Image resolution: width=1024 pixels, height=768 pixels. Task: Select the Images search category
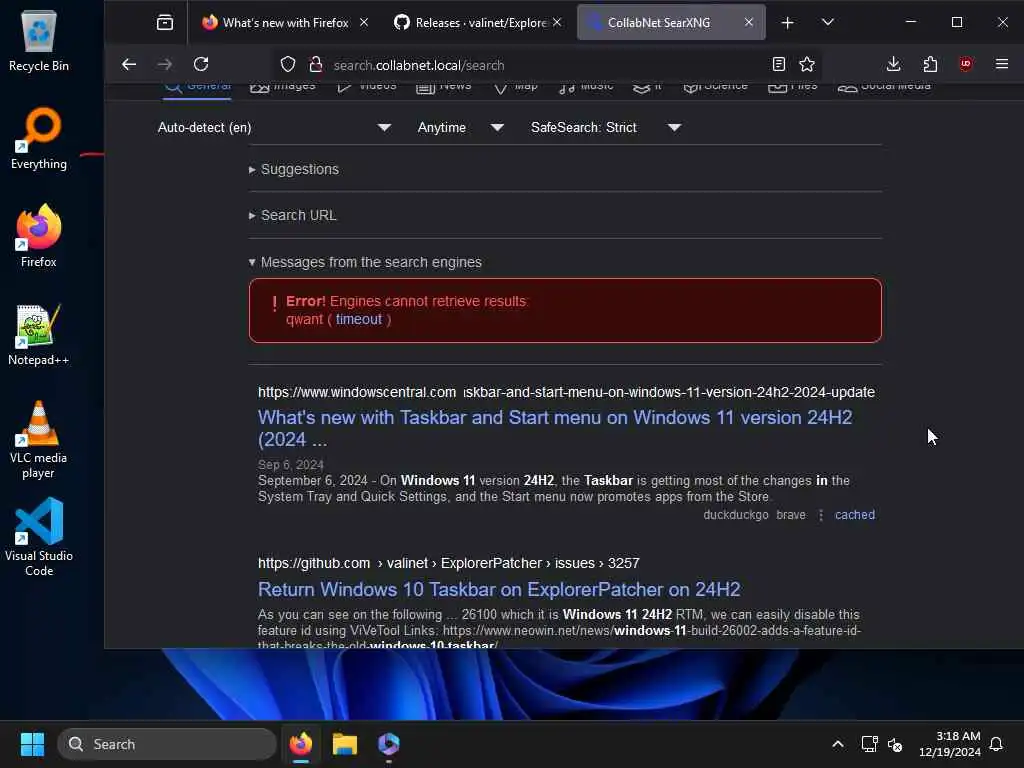[x=282, y=88]
